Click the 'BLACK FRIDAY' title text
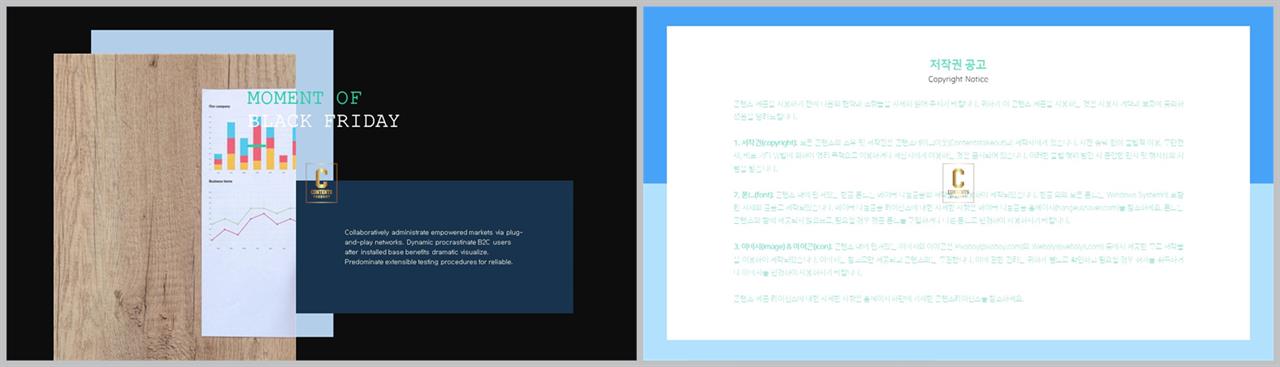The height and width of the screenshot is (367, 1280). (x=323, y=122)
